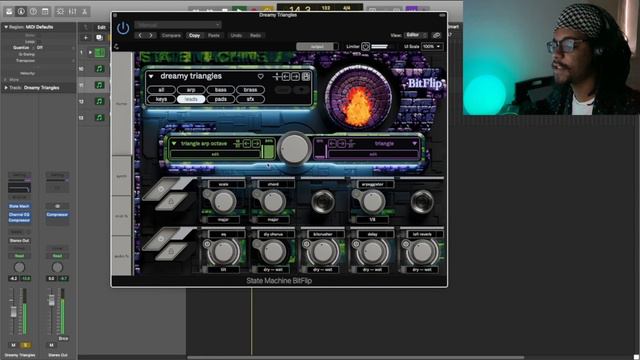Switch to the synth side tab
Viewport: 640px width, 360px height.
pos(122,176)
